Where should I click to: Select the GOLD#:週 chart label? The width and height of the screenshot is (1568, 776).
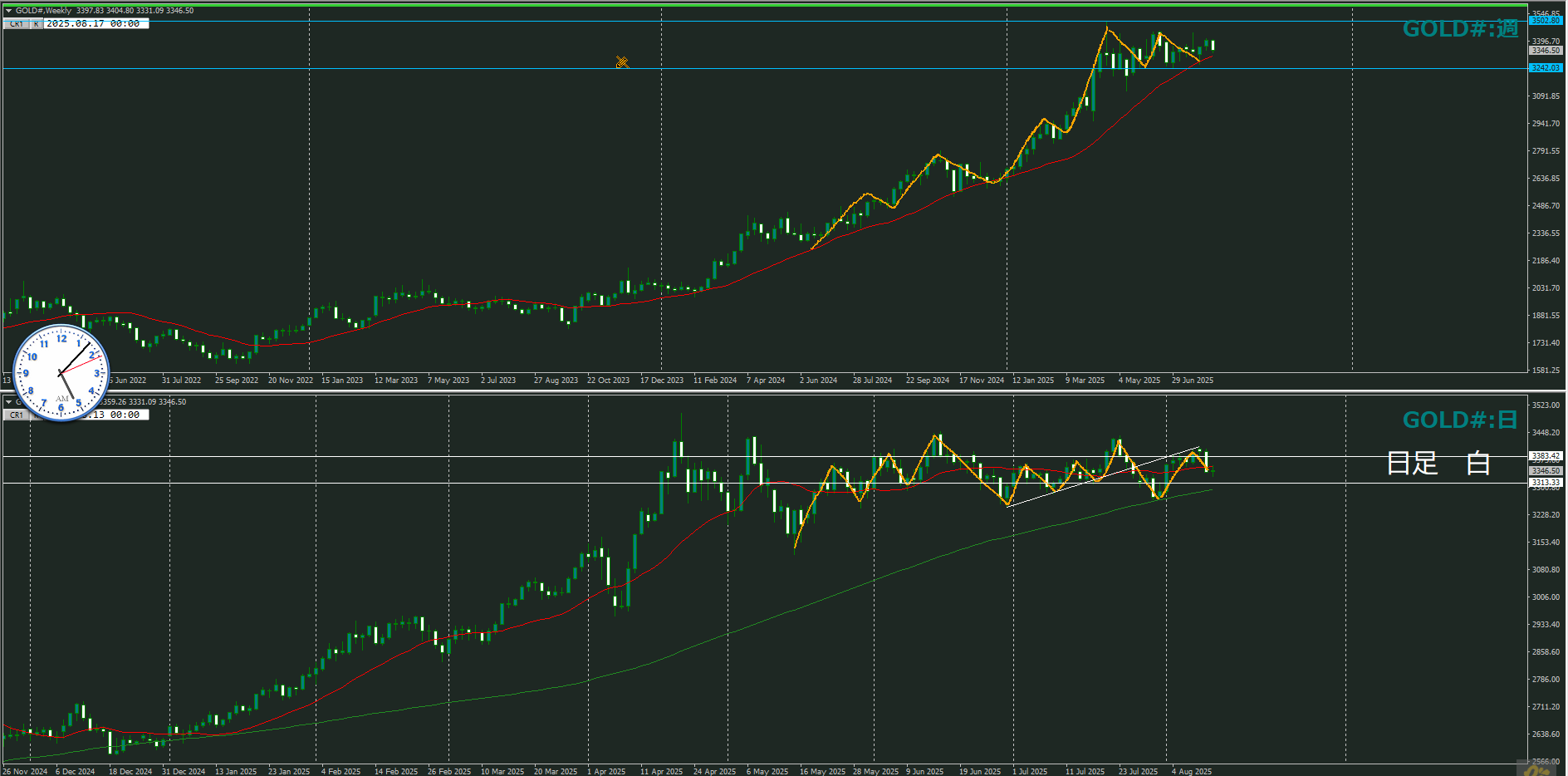[1460, 29]
